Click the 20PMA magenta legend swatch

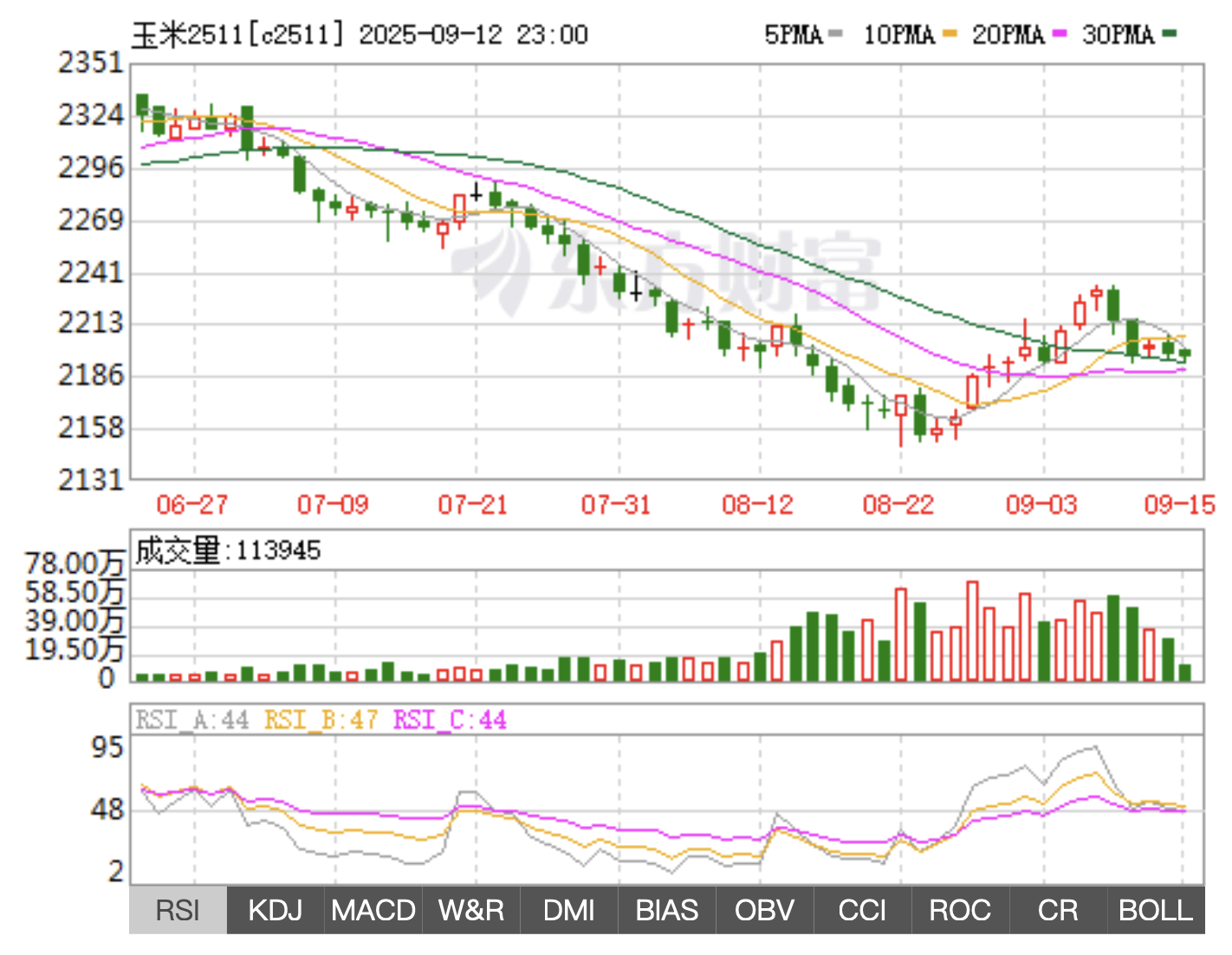tap(1060, 35)
